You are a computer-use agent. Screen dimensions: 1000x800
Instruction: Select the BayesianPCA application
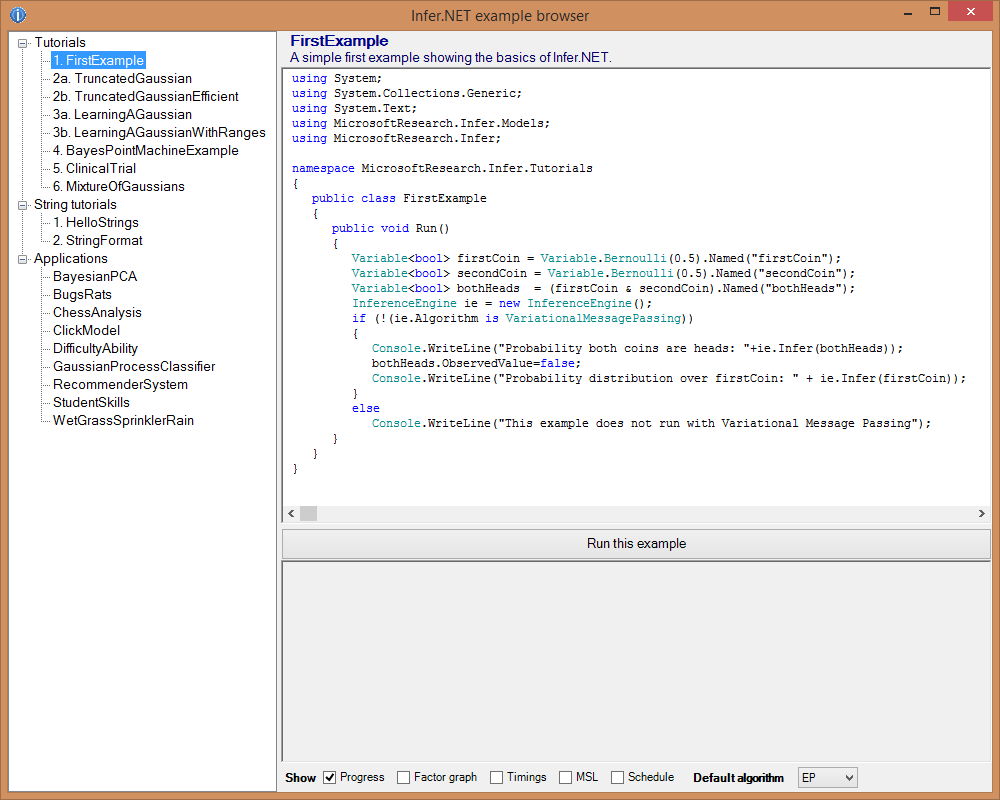point(94,276)
